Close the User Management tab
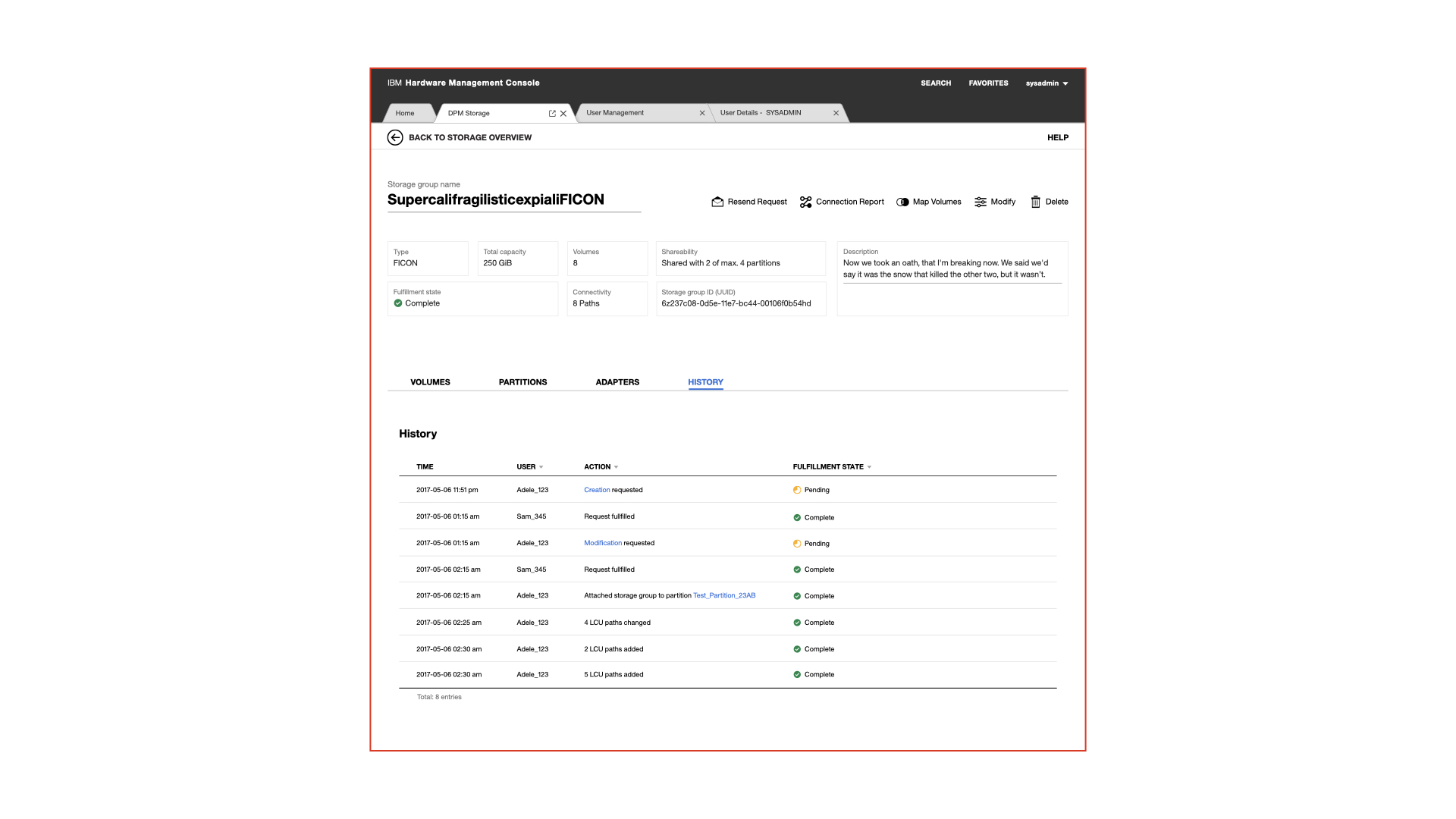This screenshot has width=1456, height=819. point(701,112)
